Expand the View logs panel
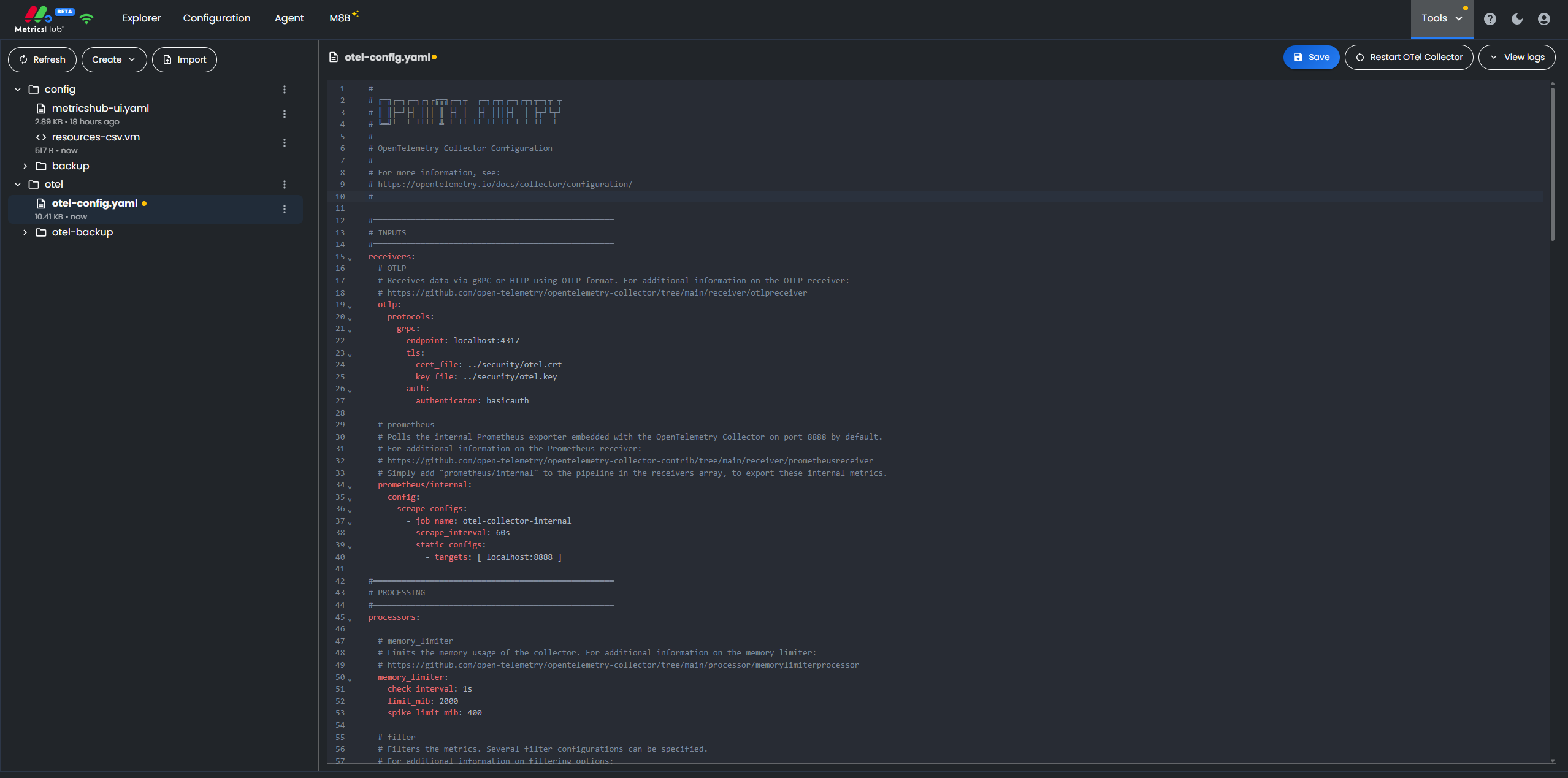 point(1516,57)
